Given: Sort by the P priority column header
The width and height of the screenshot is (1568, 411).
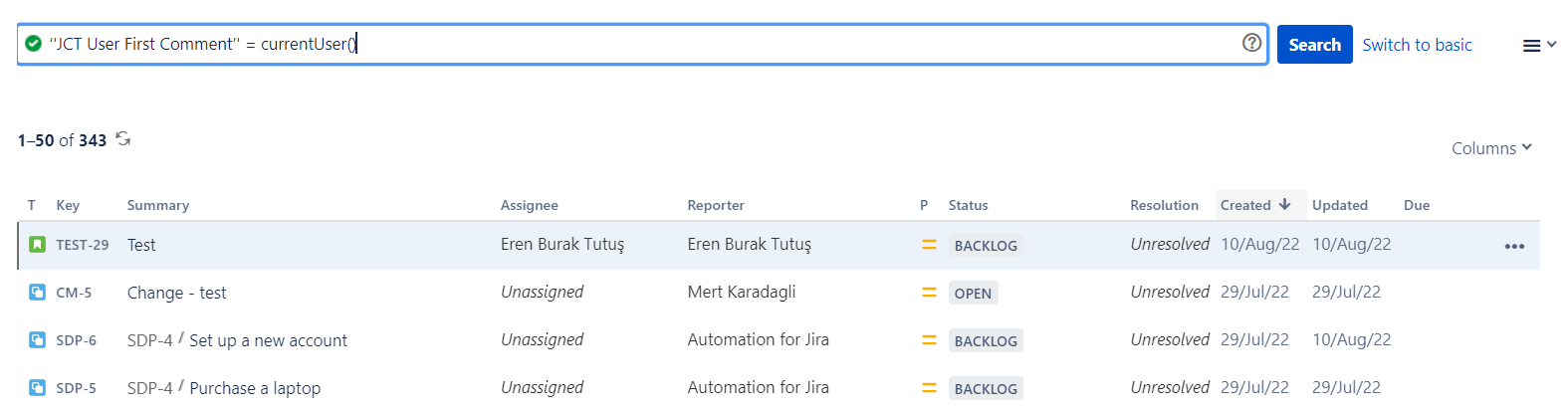Looking at the screenshot, I should [x=924, y=205].
